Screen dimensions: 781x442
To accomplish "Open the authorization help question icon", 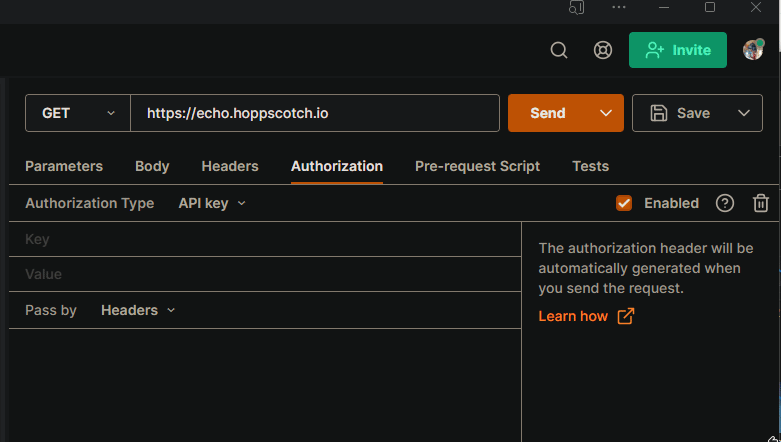I will tap(725, 203).
